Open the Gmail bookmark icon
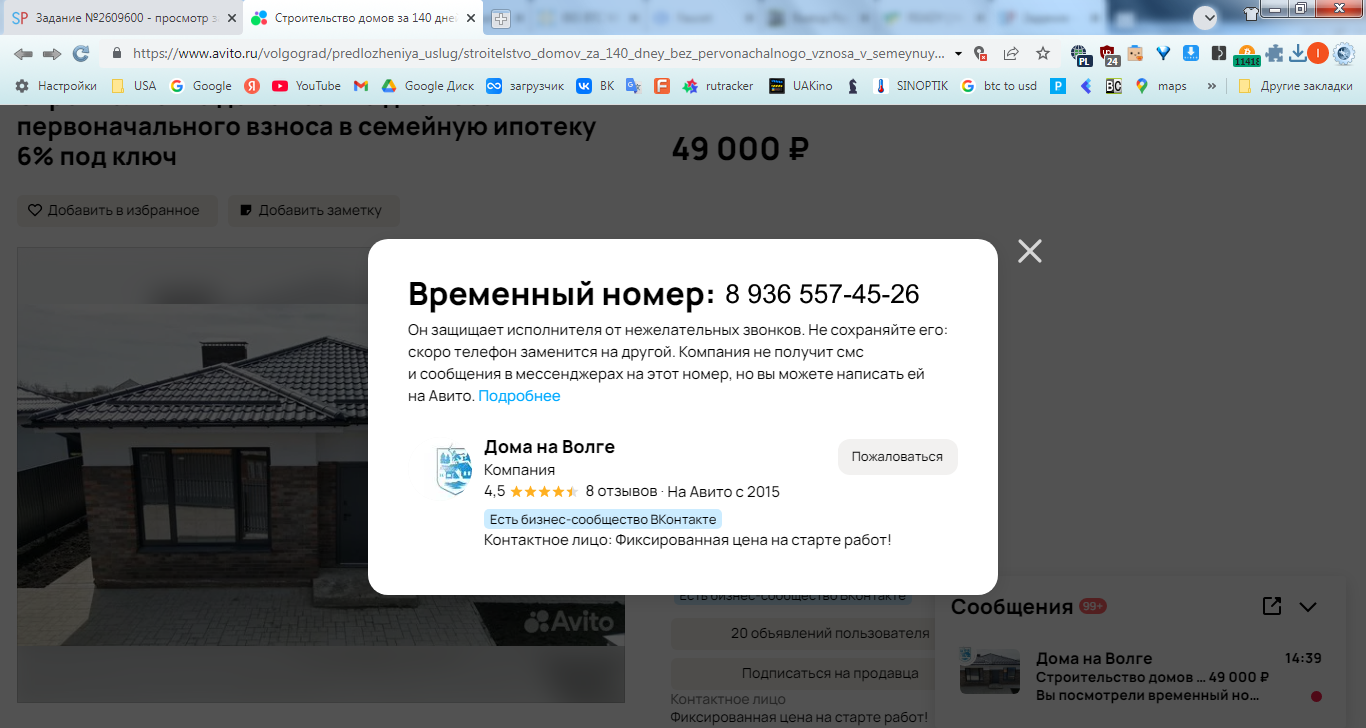1366x728 pixels. point(361,86)
